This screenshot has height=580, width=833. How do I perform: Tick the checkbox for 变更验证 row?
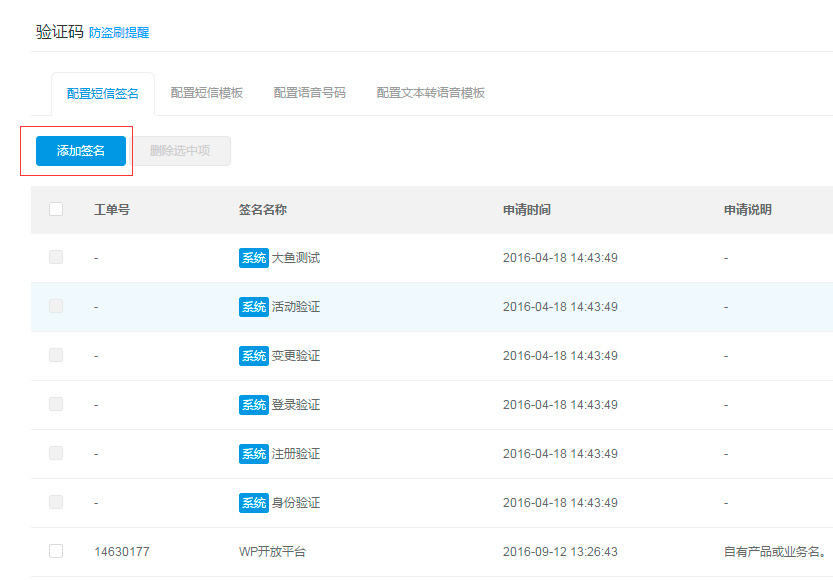pyautogui.click(x=56, y=355)
